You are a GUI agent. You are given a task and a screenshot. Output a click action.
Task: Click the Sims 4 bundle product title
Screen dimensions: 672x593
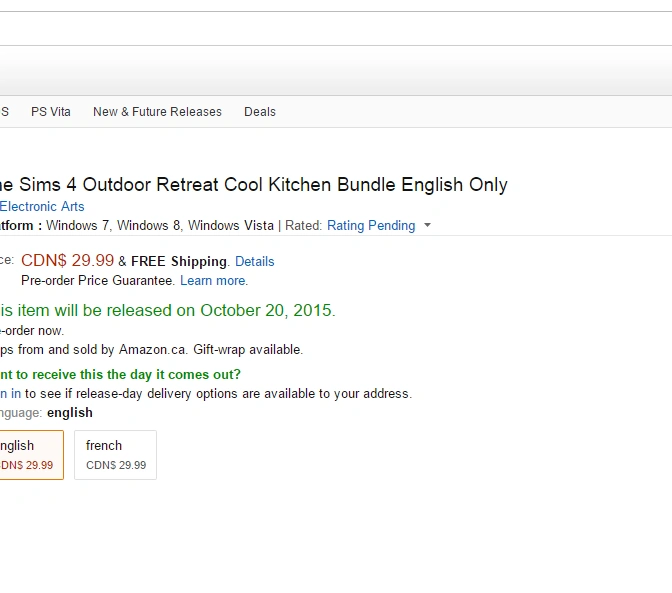pyautogui.click(x=254, y=185)
